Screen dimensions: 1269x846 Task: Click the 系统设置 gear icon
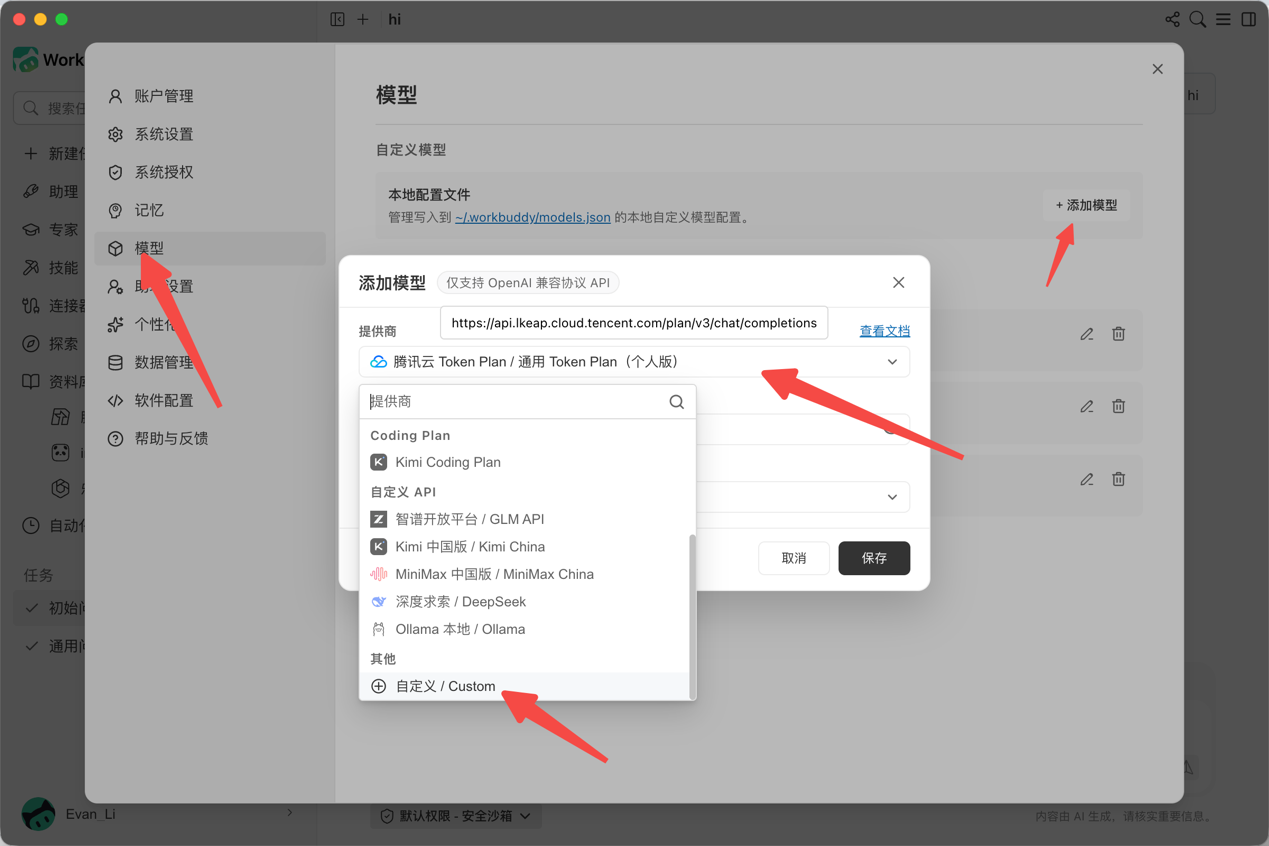116,134
